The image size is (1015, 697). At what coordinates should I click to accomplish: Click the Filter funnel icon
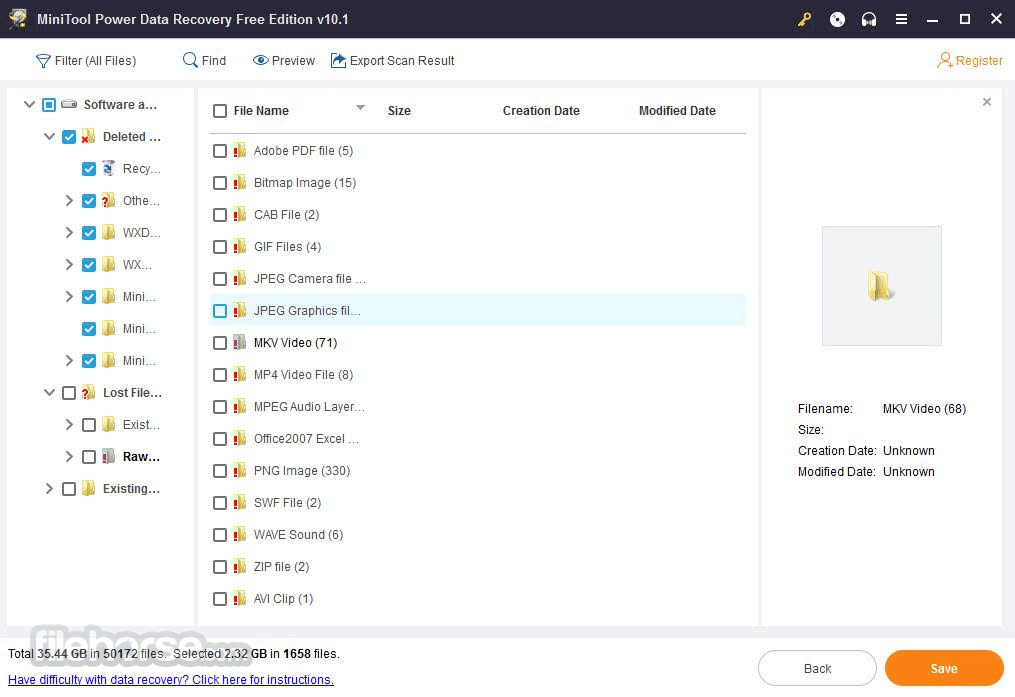43,61
